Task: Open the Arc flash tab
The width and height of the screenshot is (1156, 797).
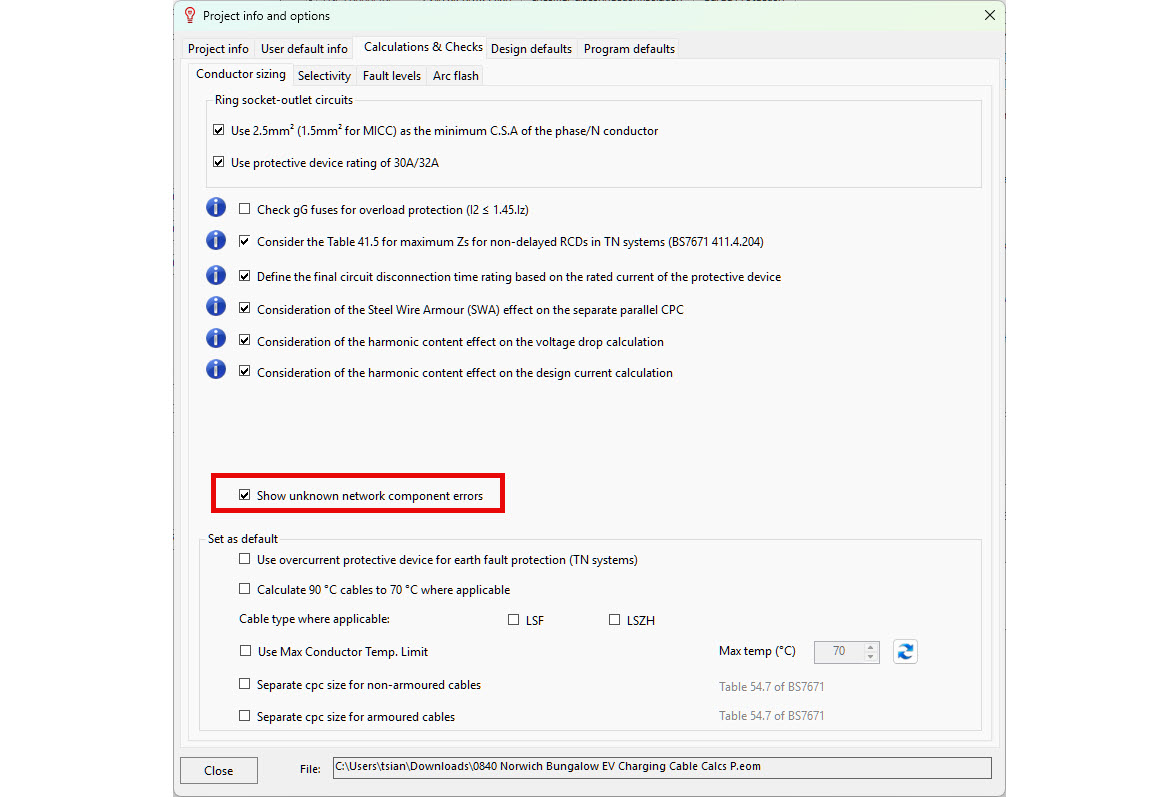Action: (455, 76)
